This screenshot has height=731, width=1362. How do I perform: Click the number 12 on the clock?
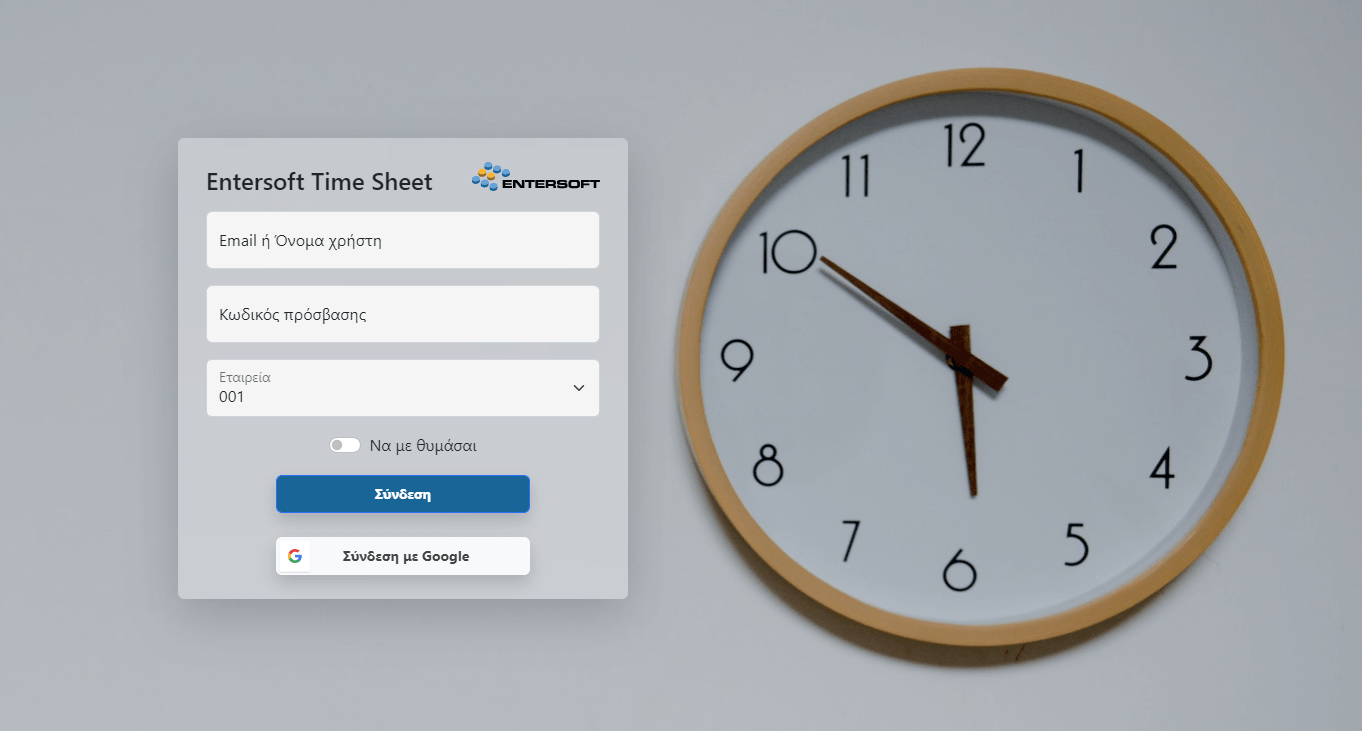pyautogui.click(x=965, y=144)
